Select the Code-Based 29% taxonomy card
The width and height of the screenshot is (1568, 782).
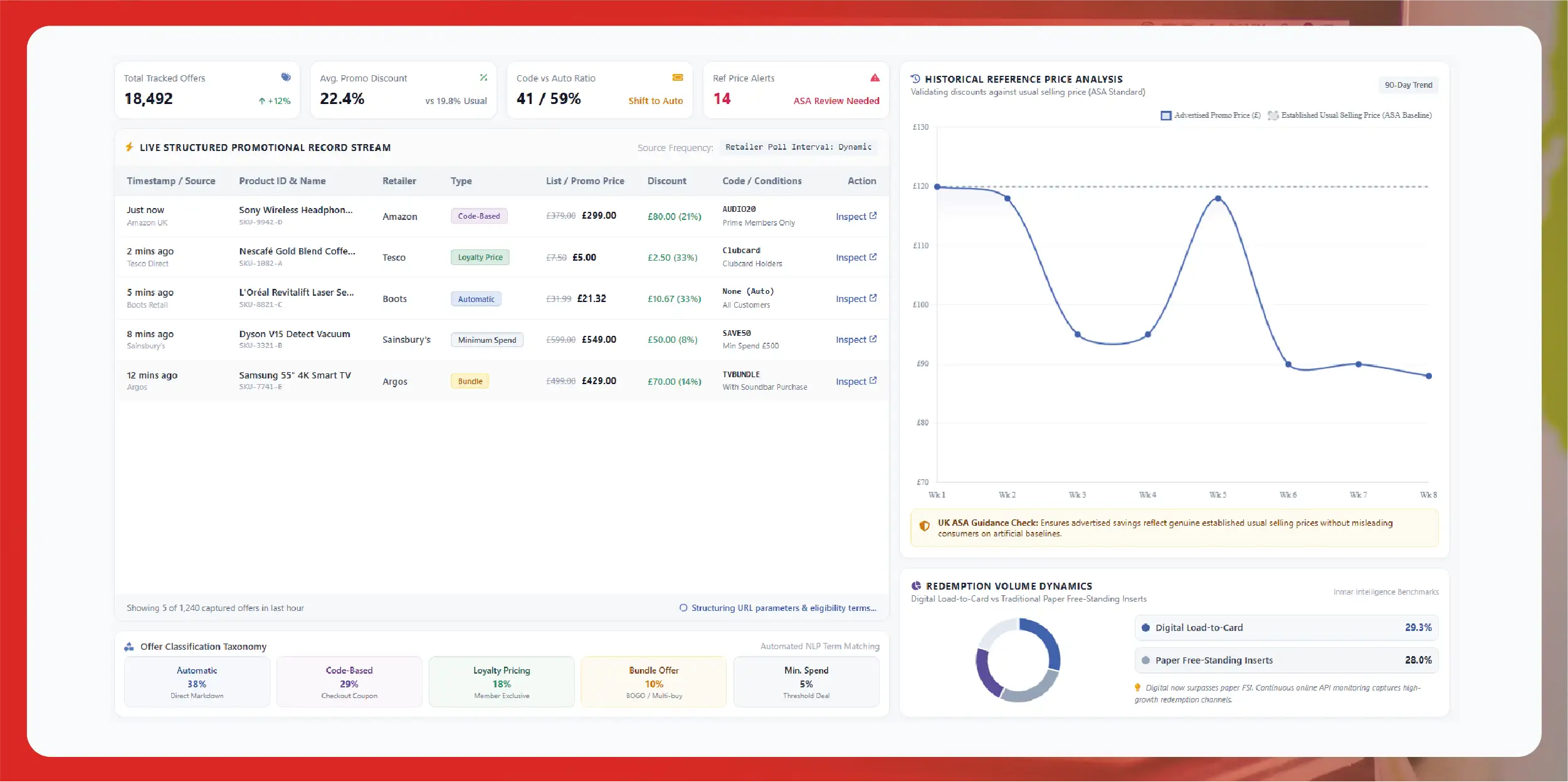349,682
